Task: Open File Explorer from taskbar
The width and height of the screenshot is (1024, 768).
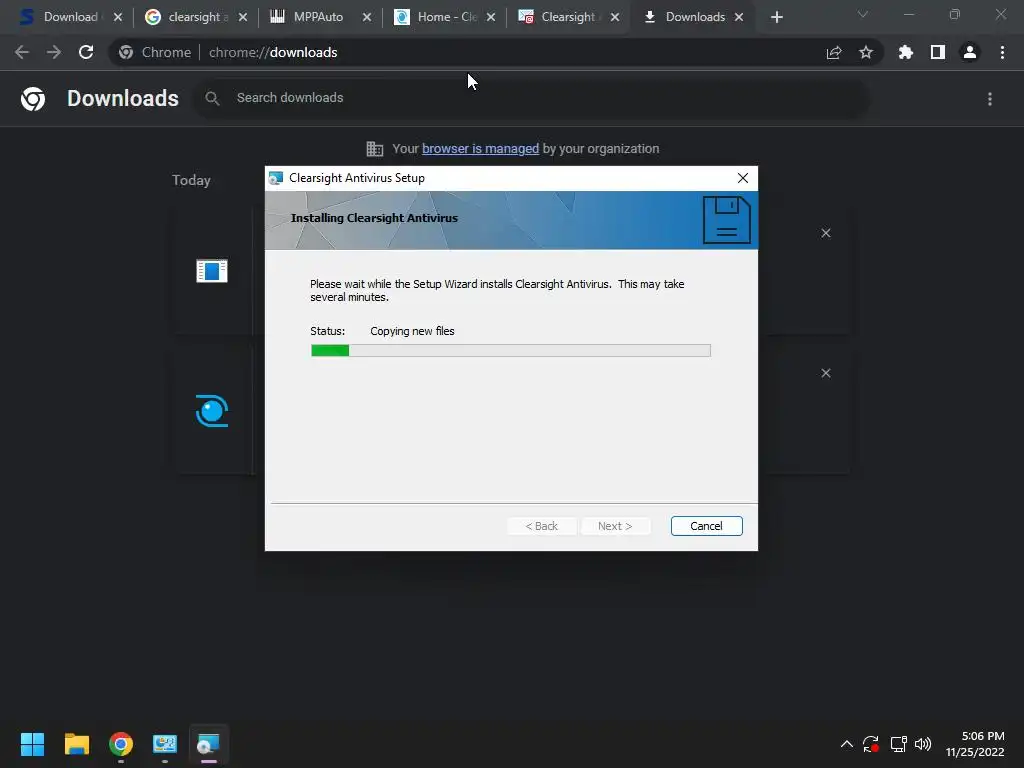Action: (x=76, y=744)
